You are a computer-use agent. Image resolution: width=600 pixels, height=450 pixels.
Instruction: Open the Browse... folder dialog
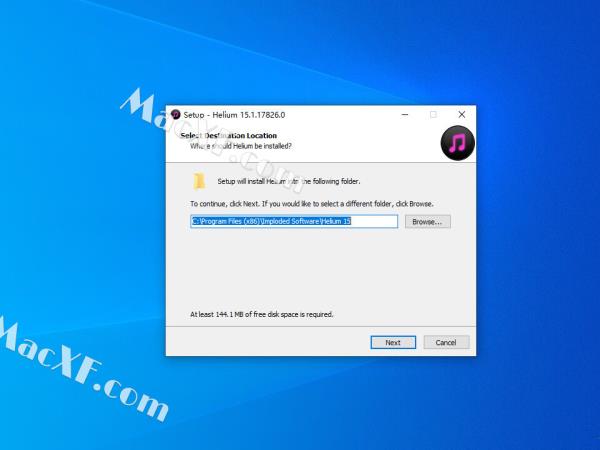point(427,222)
